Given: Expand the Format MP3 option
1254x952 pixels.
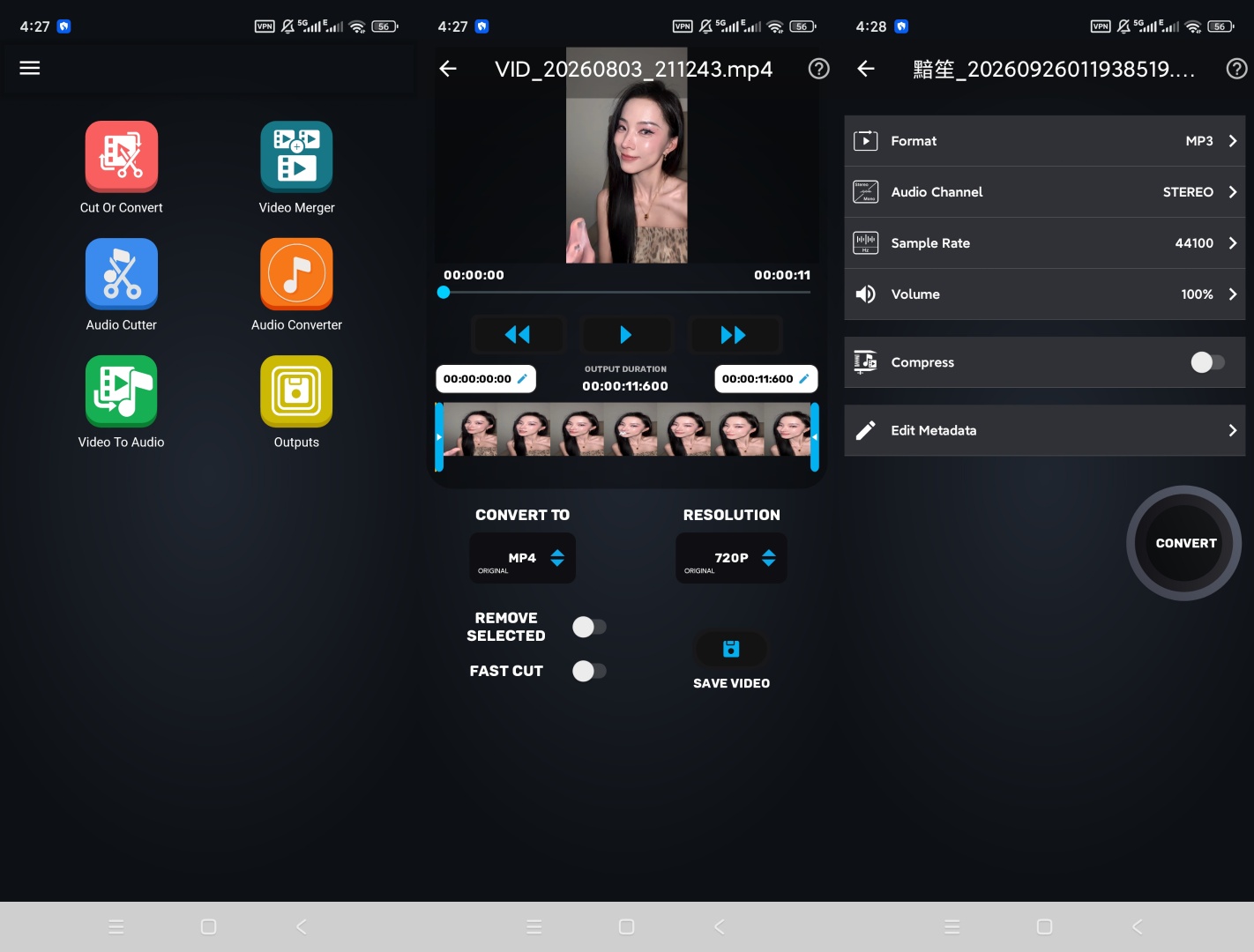Looking at the screenshot, I should click(1044, 141).
